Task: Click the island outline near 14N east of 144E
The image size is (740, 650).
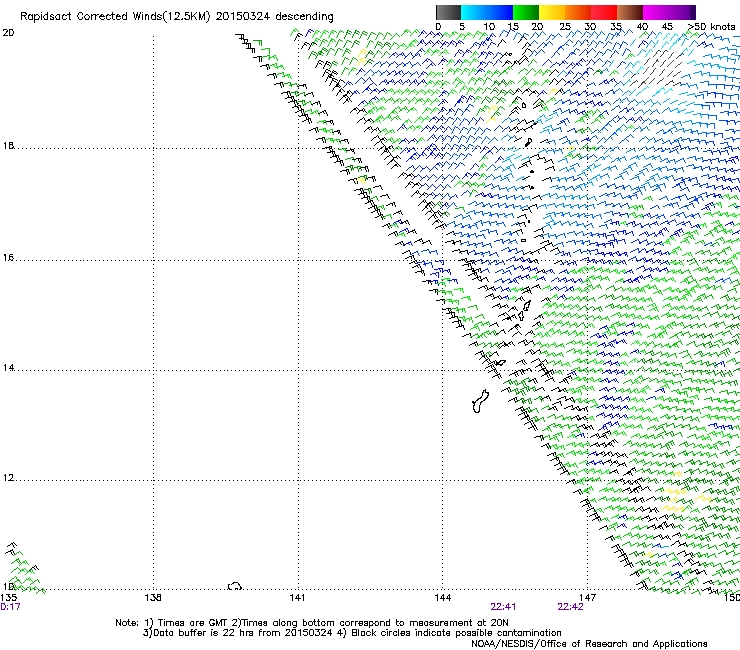Action: [500, 363]
